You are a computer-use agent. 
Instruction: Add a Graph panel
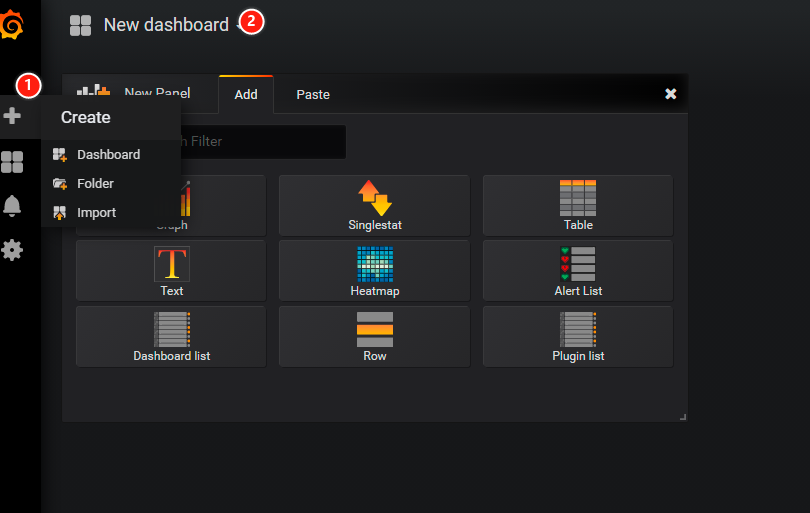click(223, 205)
